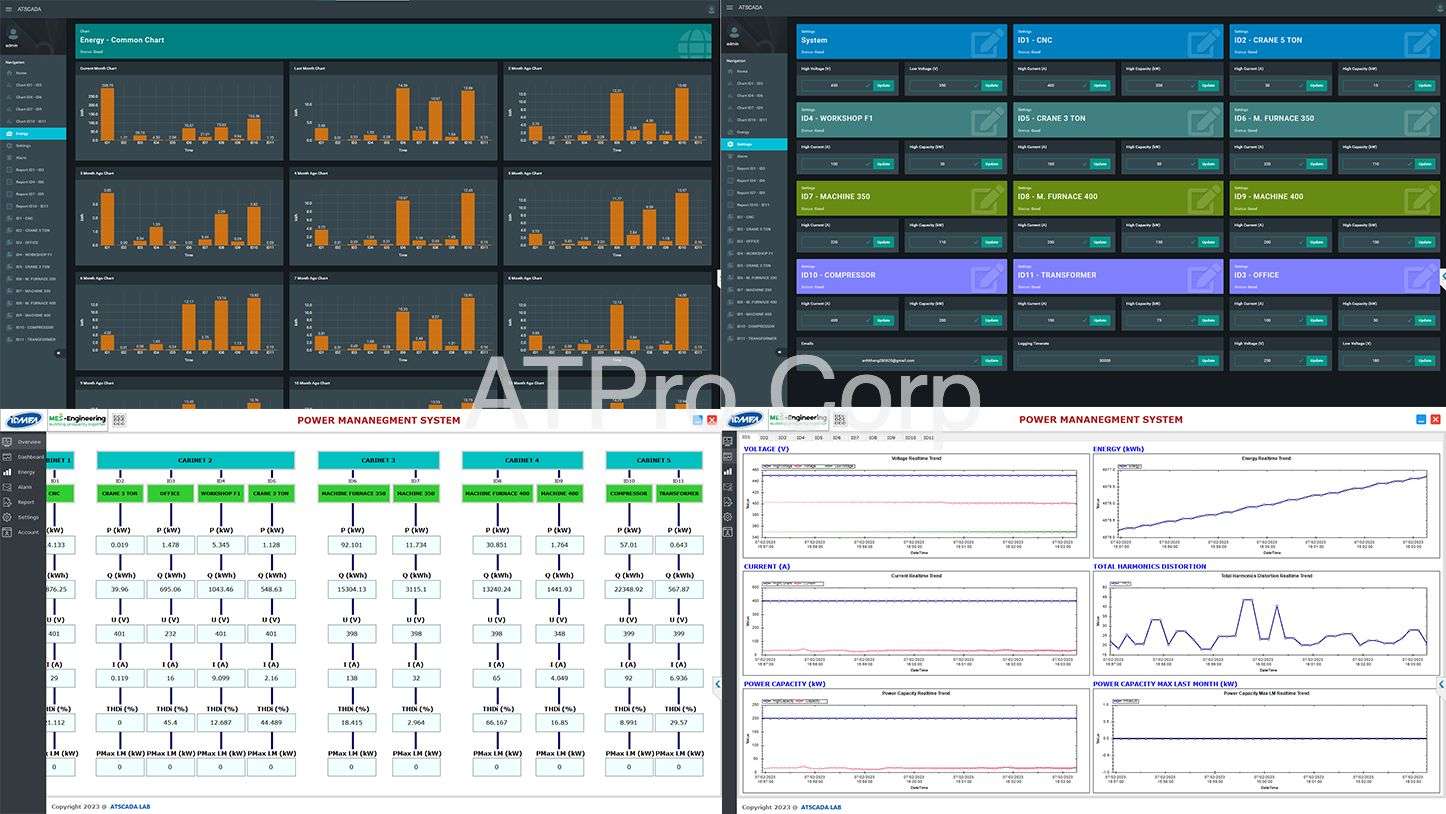Select the 15304.13 Q value in power overview
Viewport: 1446px width, 814px height.
(x=351, y=590)
